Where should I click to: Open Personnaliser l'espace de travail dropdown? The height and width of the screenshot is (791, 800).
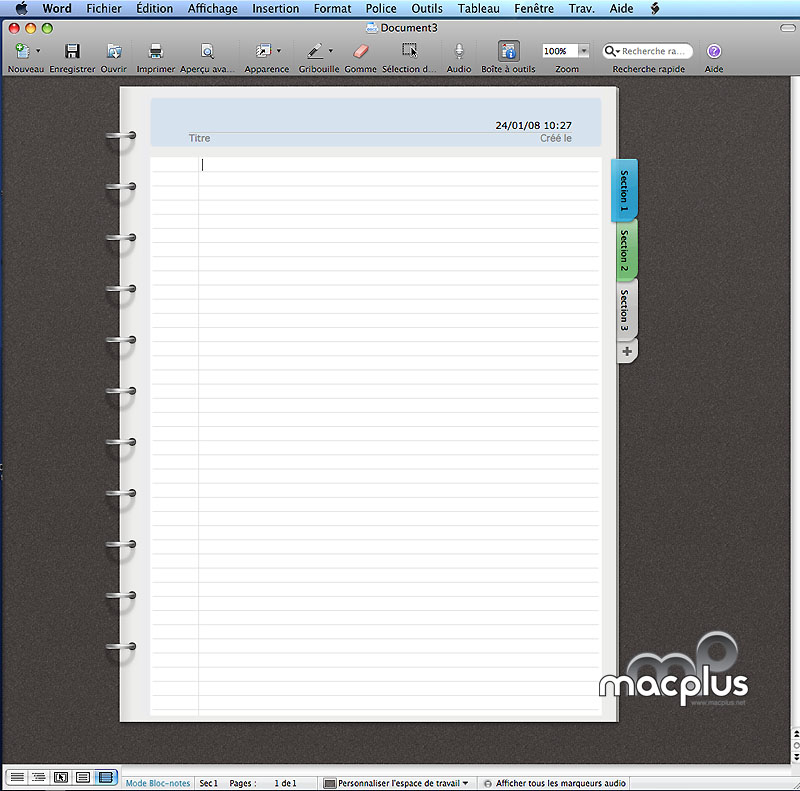point(396,783)
